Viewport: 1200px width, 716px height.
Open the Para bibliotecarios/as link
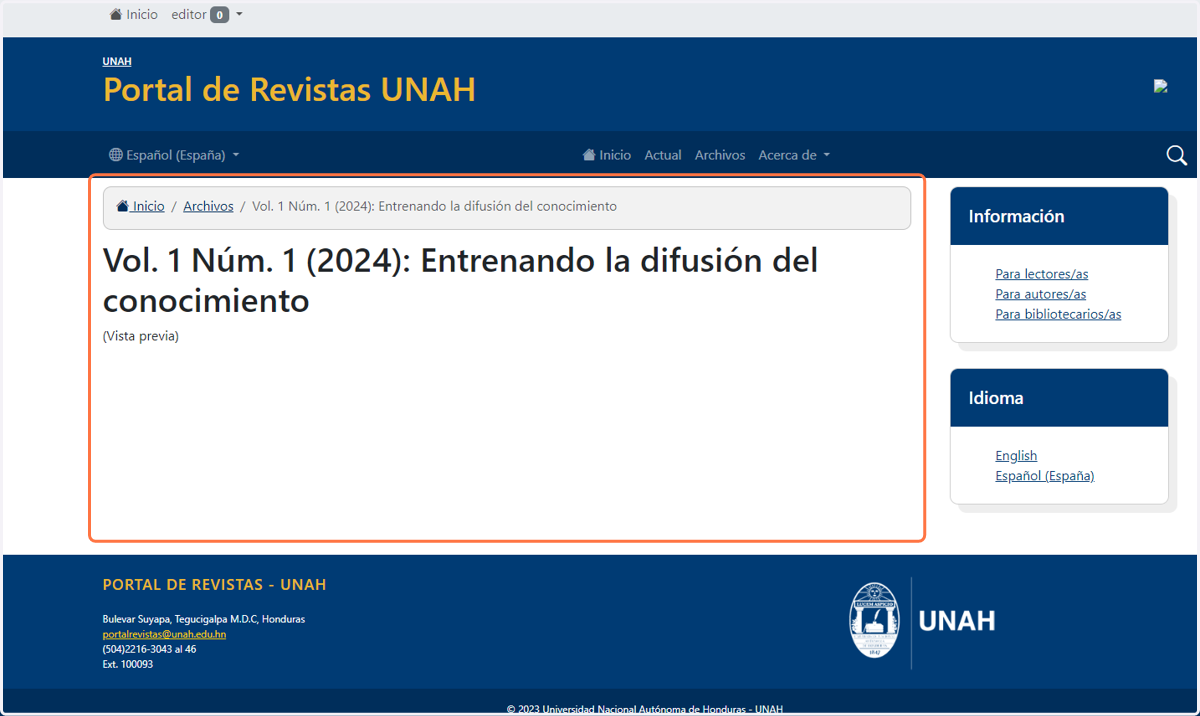(1058, 314)
